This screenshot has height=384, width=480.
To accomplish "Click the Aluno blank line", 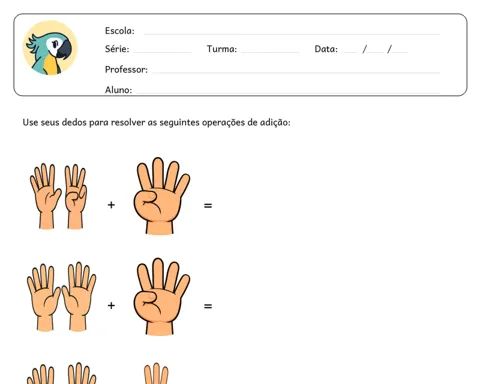I will coord(288,93).
